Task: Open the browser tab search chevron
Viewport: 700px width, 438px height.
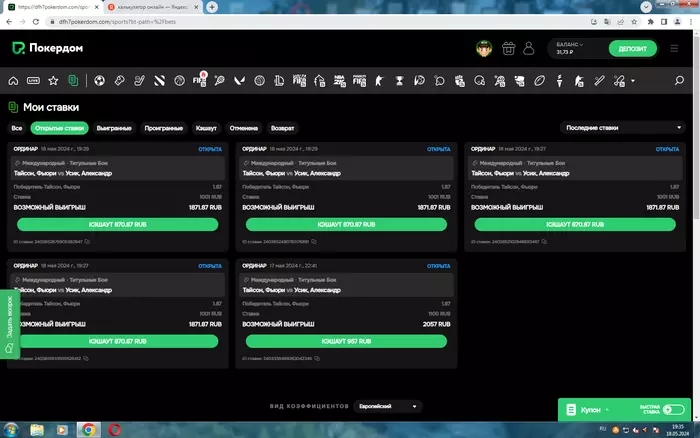Action: tap(646, 7)
